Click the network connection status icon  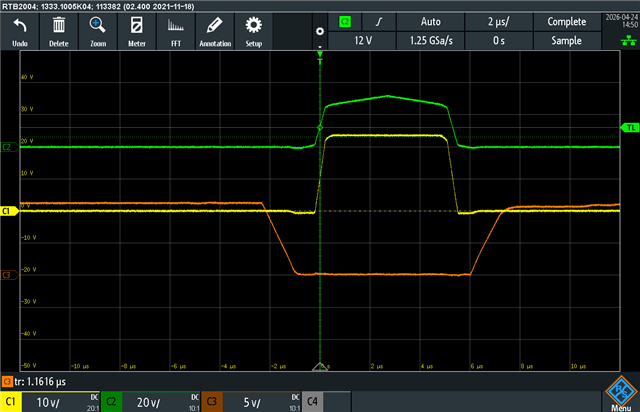point(628,40)
